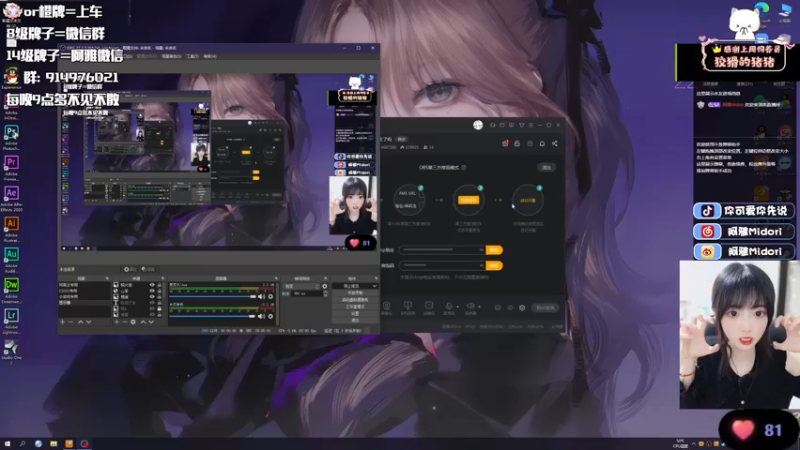Select first scene in OBS scenes list
Screen dimensions: 800x450
coord(85,285)
